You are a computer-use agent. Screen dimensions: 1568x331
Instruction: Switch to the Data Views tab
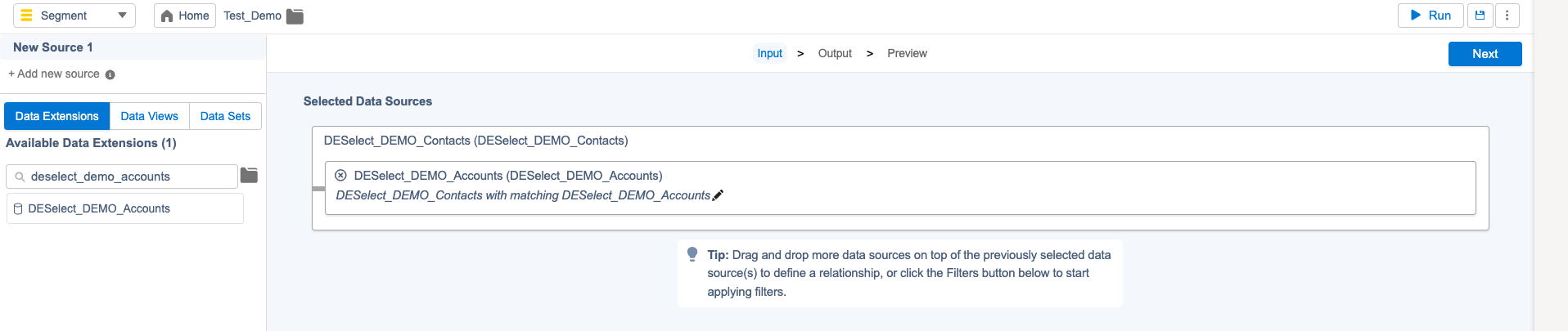pos(149,116)
